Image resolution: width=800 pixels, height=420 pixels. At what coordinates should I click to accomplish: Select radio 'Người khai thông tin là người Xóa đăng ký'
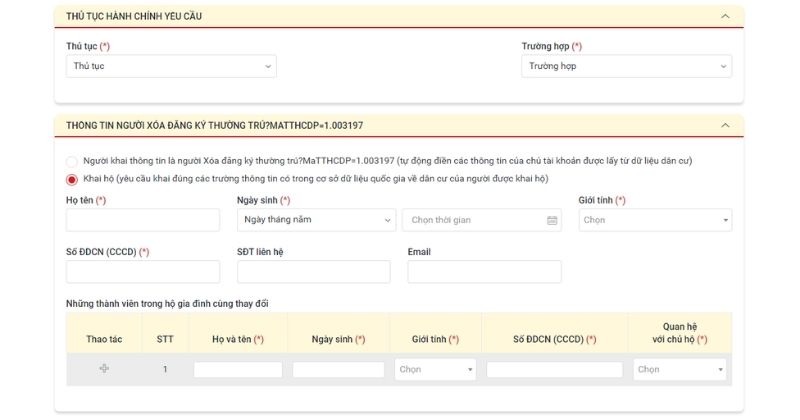[x=72, y=161]
